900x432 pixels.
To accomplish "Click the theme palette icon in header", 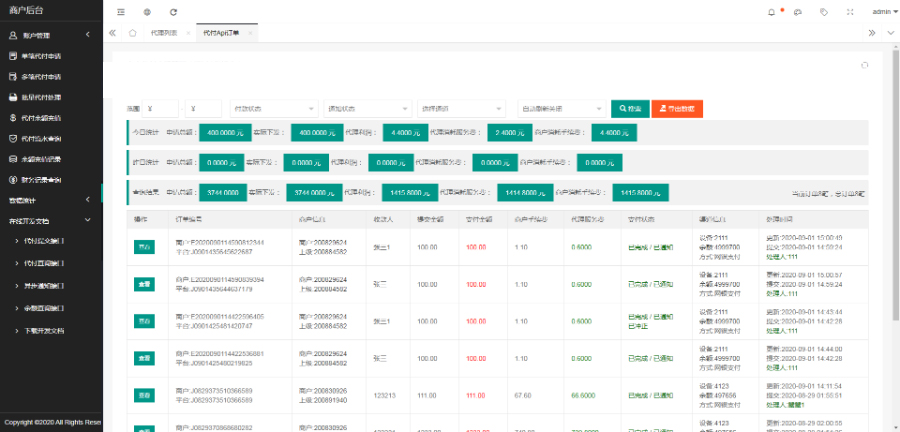I will pyautogui.click(x=797, y=12).
